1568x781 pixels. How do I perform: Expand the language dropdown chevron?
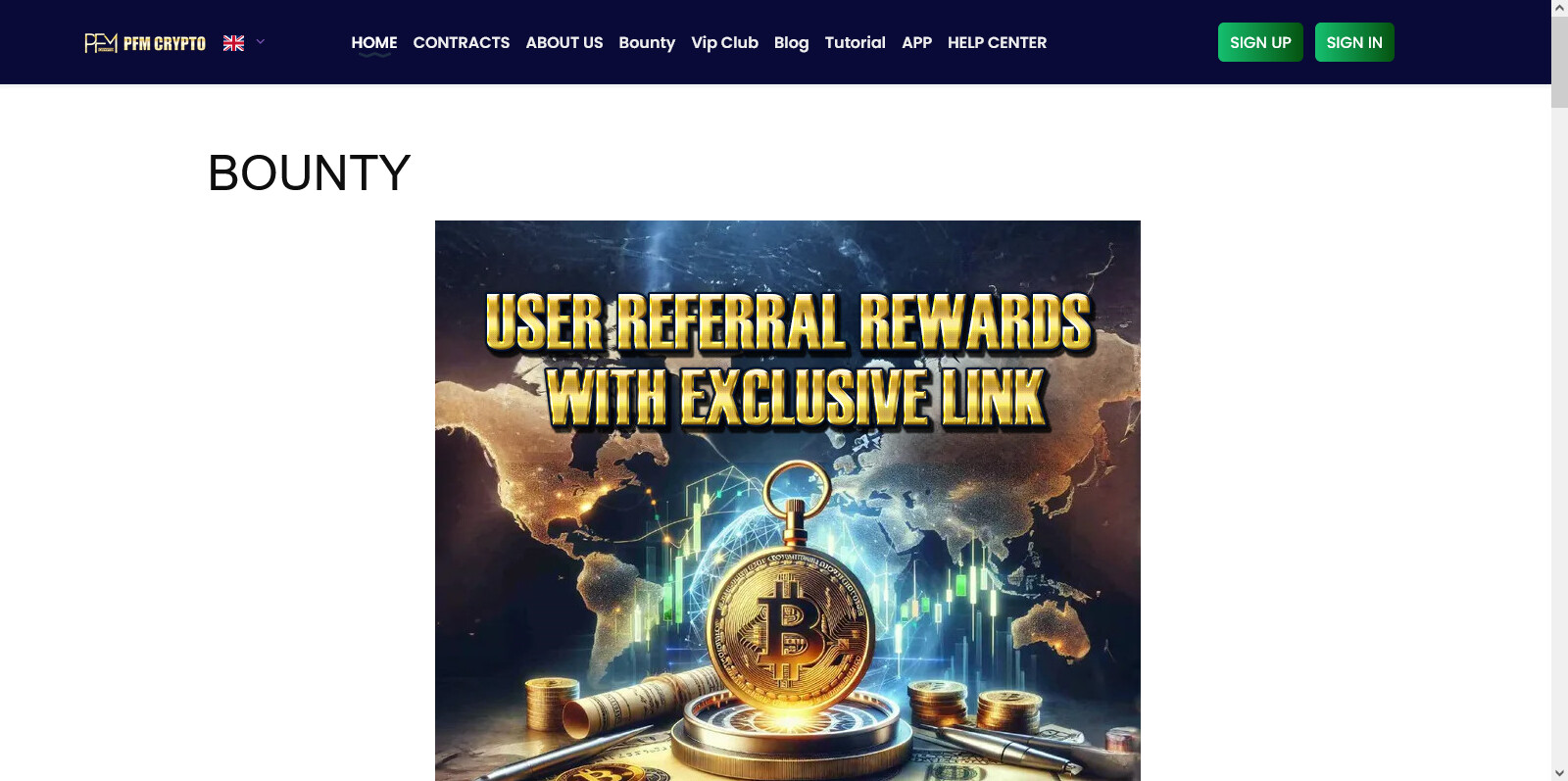261,42
